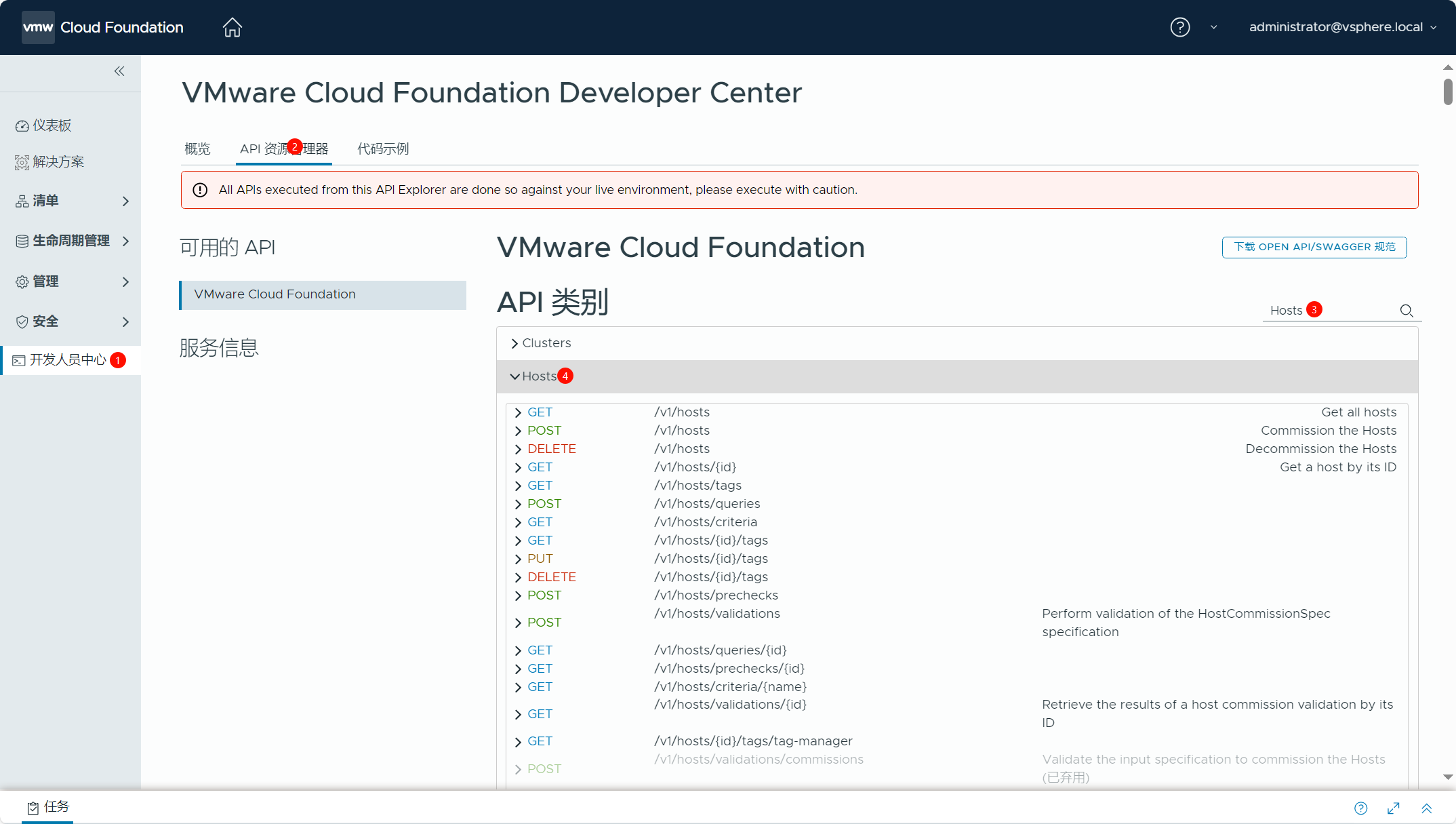Switch to the 概览 overview tab

click(x=197, y=149)
